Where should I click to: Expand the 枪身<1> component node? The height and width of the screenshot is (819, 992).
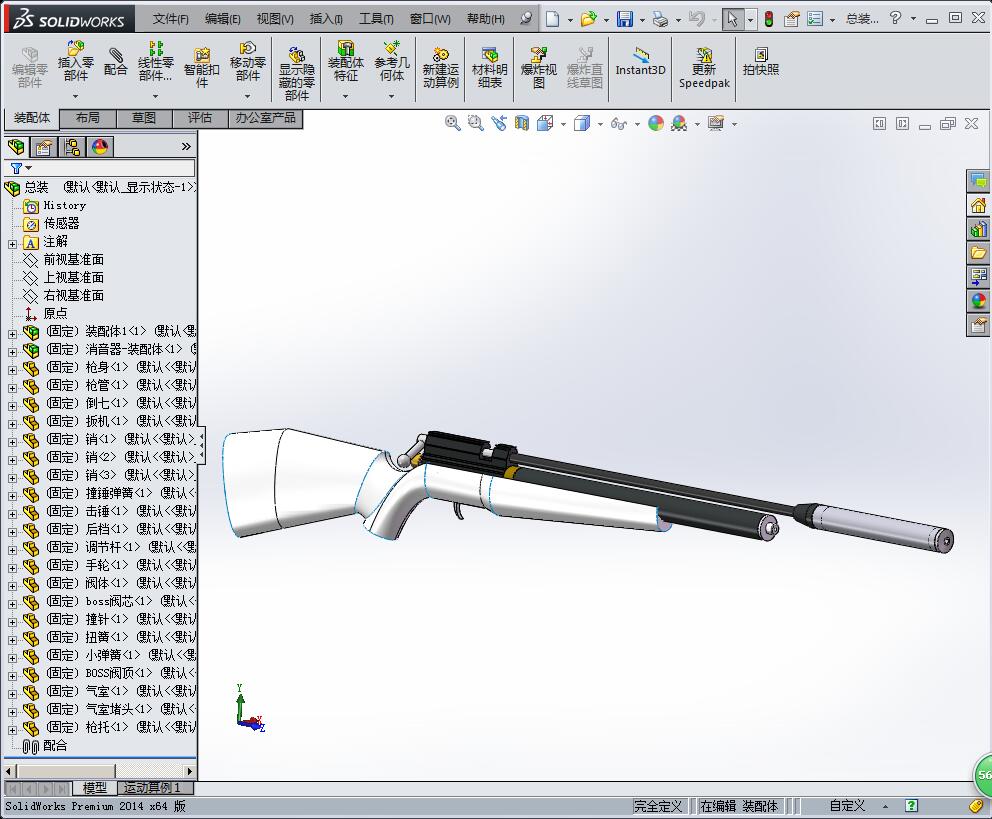pos(12,370)
